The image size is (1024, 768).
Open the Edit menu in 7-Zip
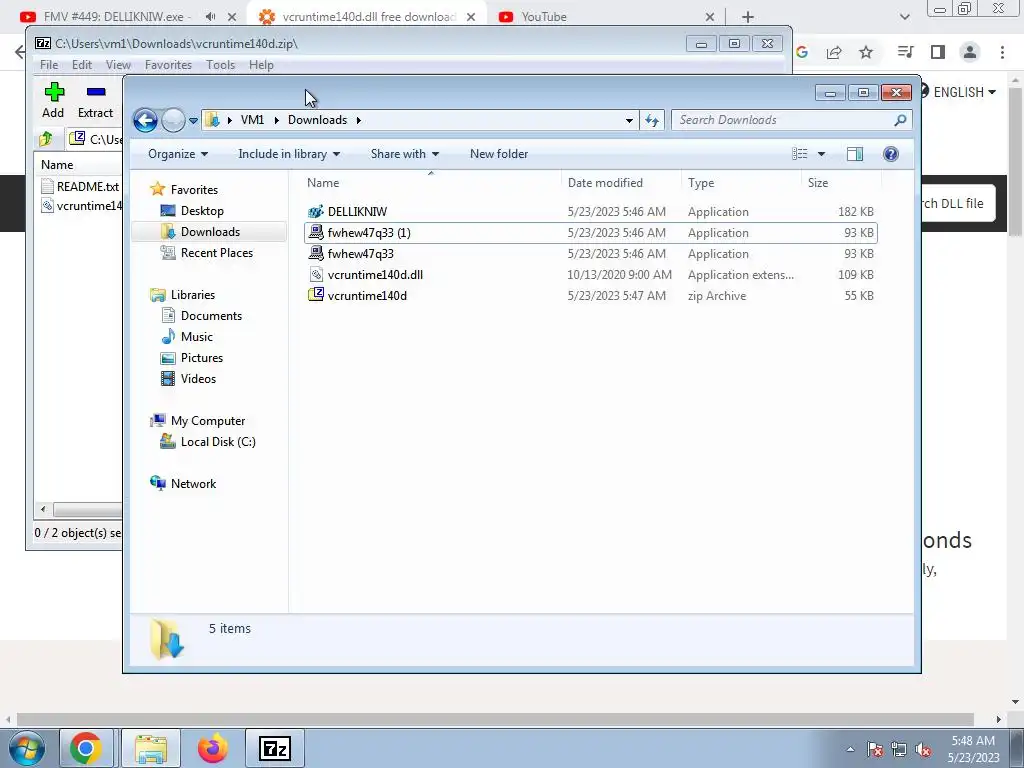(82, 65)
